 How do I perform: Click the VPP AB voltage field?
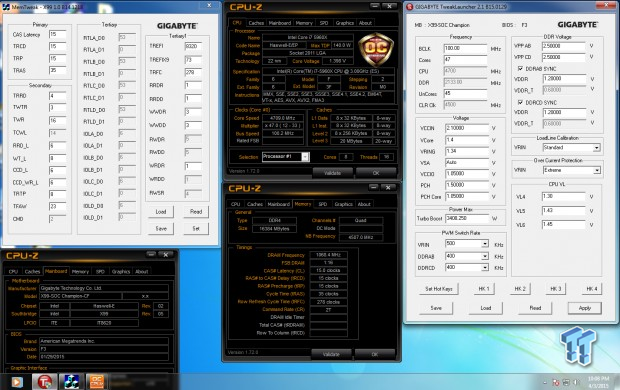[x=564, y=46]
